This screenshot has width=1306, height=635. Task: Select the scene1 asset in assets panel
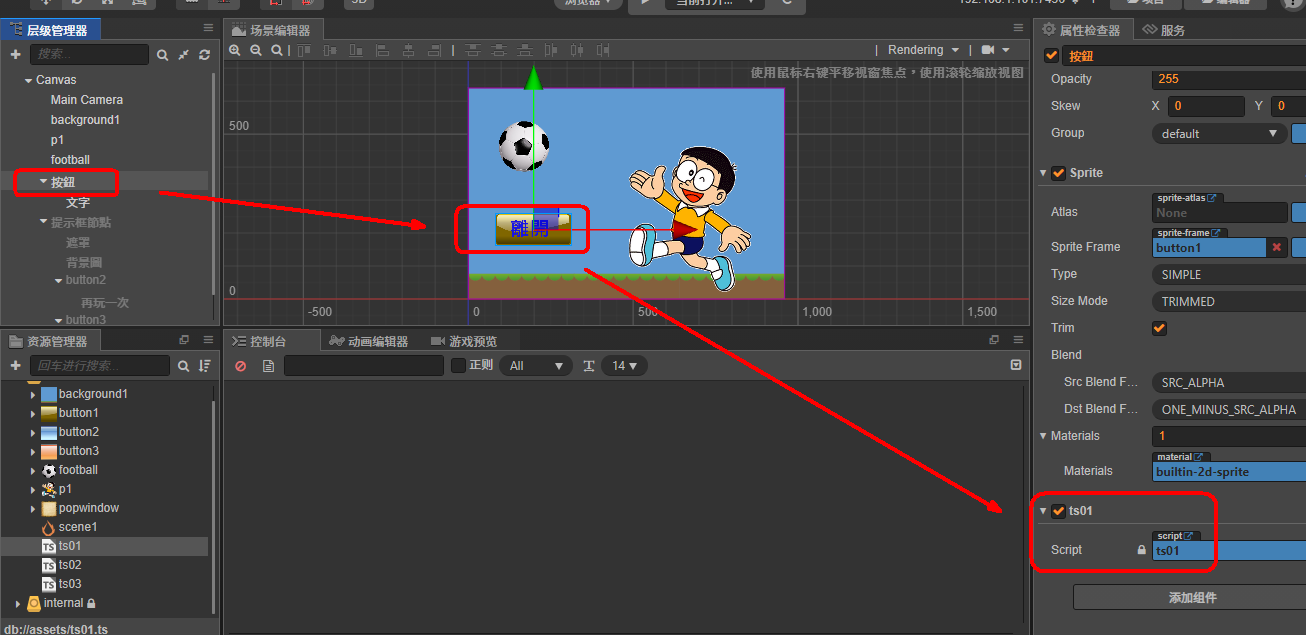click(78, 527)
